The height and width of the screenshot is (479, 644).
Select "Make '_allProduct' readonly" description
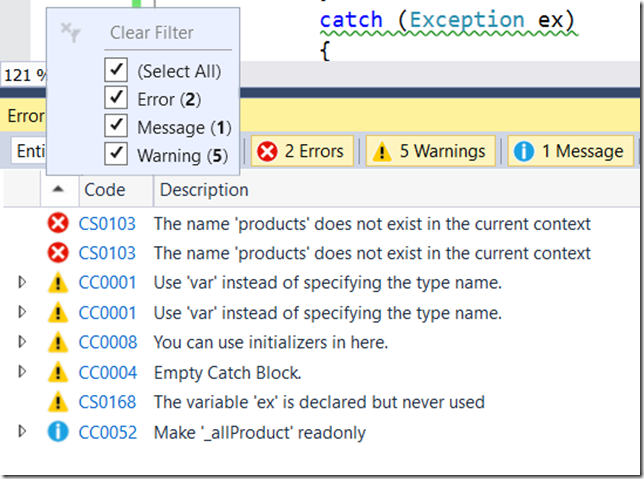(260, 433)
